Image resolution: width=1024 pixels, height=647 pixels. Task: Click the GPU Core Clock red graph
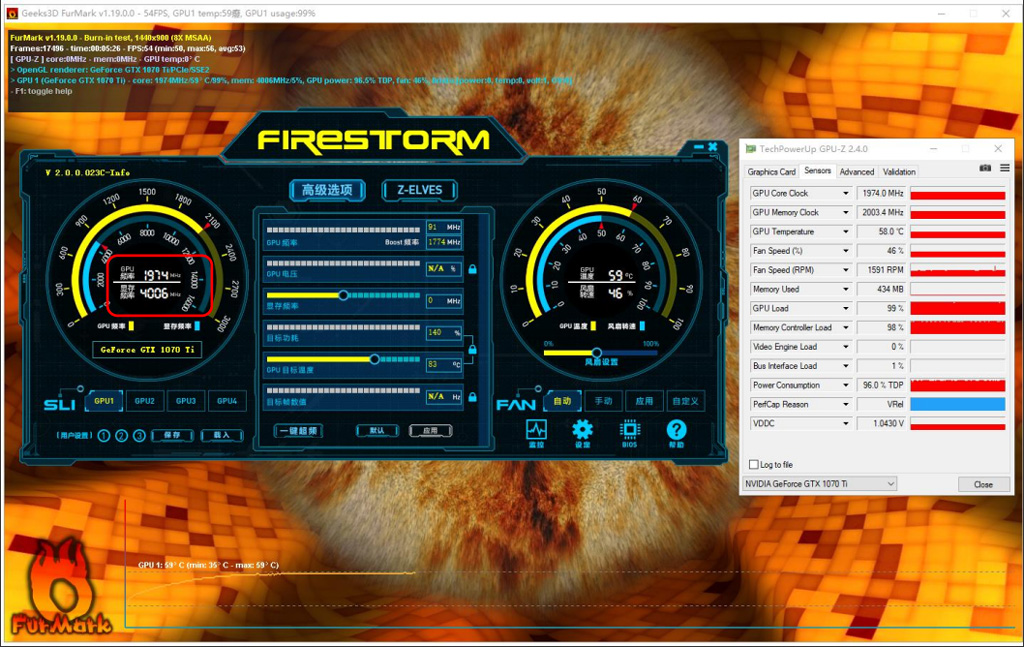point(957,194)
